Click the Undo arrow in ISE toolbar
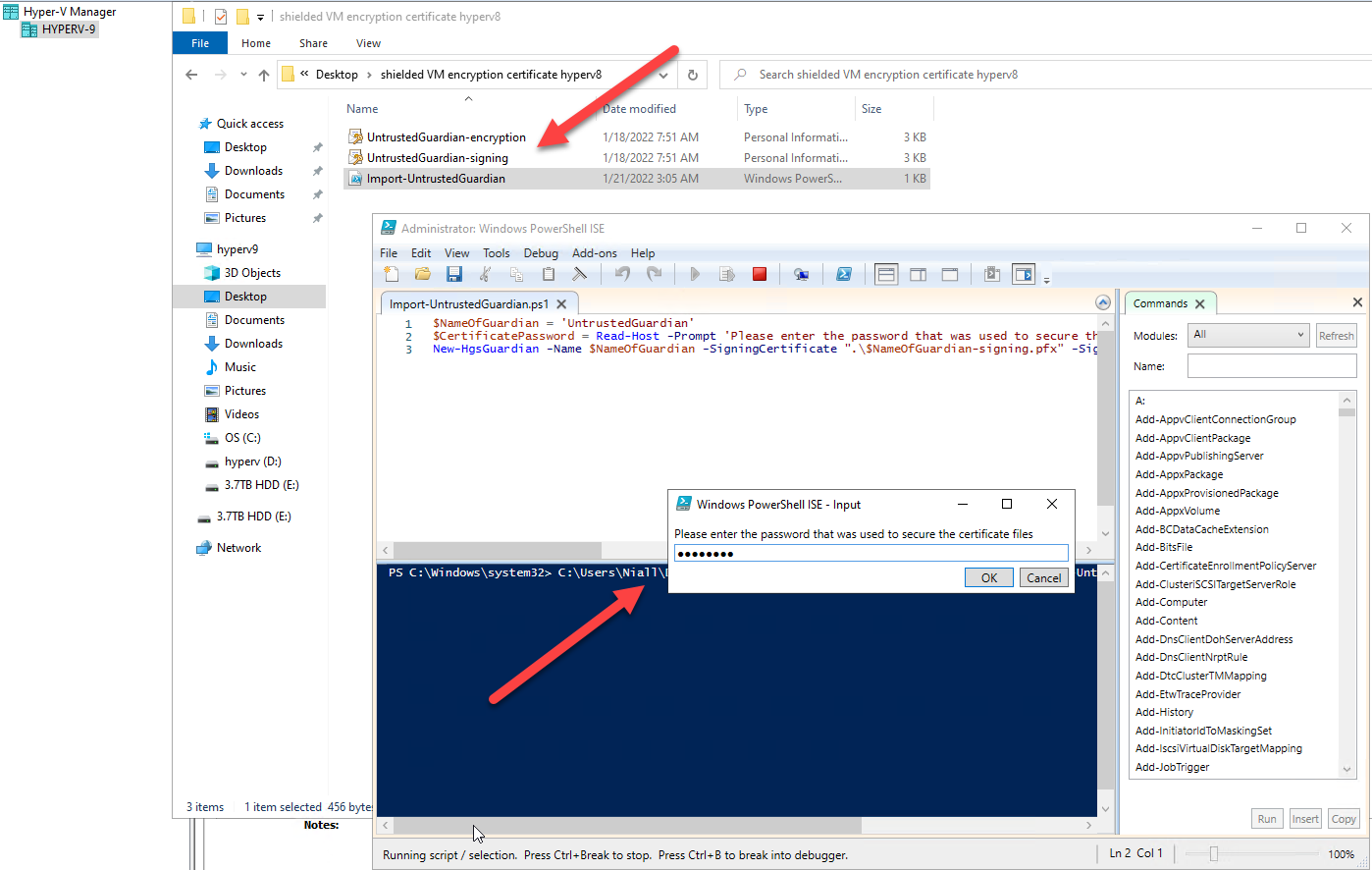The width and height of the screenshot is (1372, 870). (x=622, y=275)
